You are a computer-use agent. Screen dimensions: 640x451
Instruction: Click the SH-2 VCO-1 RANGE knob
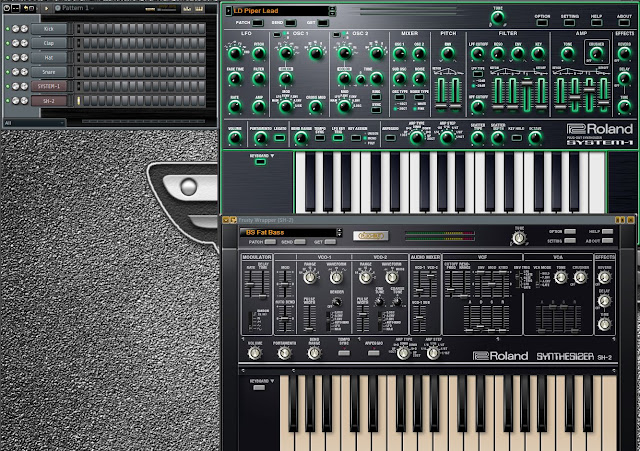pos(310,278)
